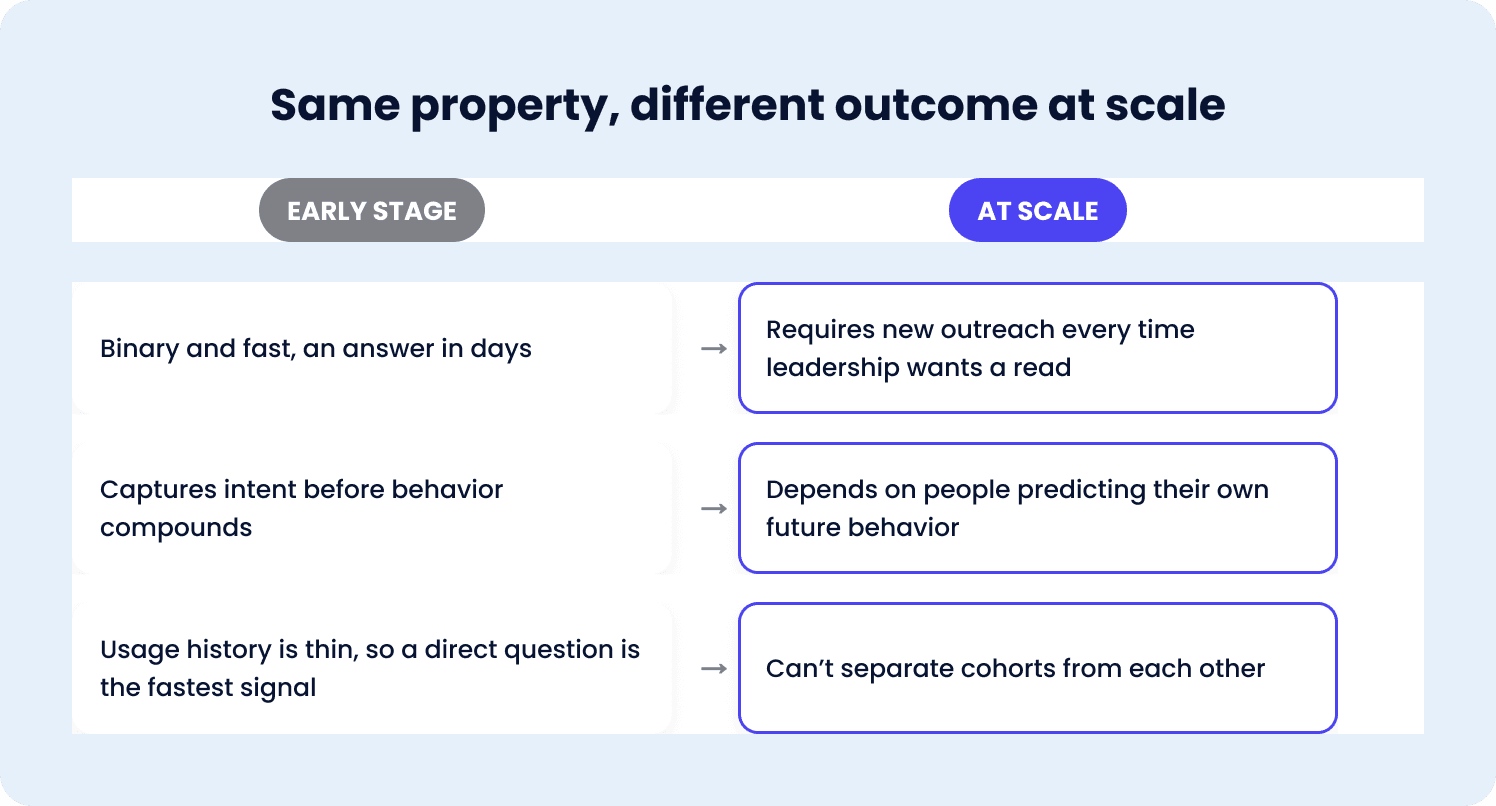Click the words 'the fastest signal'
1496x806 pixels.
tap(208, 687)
